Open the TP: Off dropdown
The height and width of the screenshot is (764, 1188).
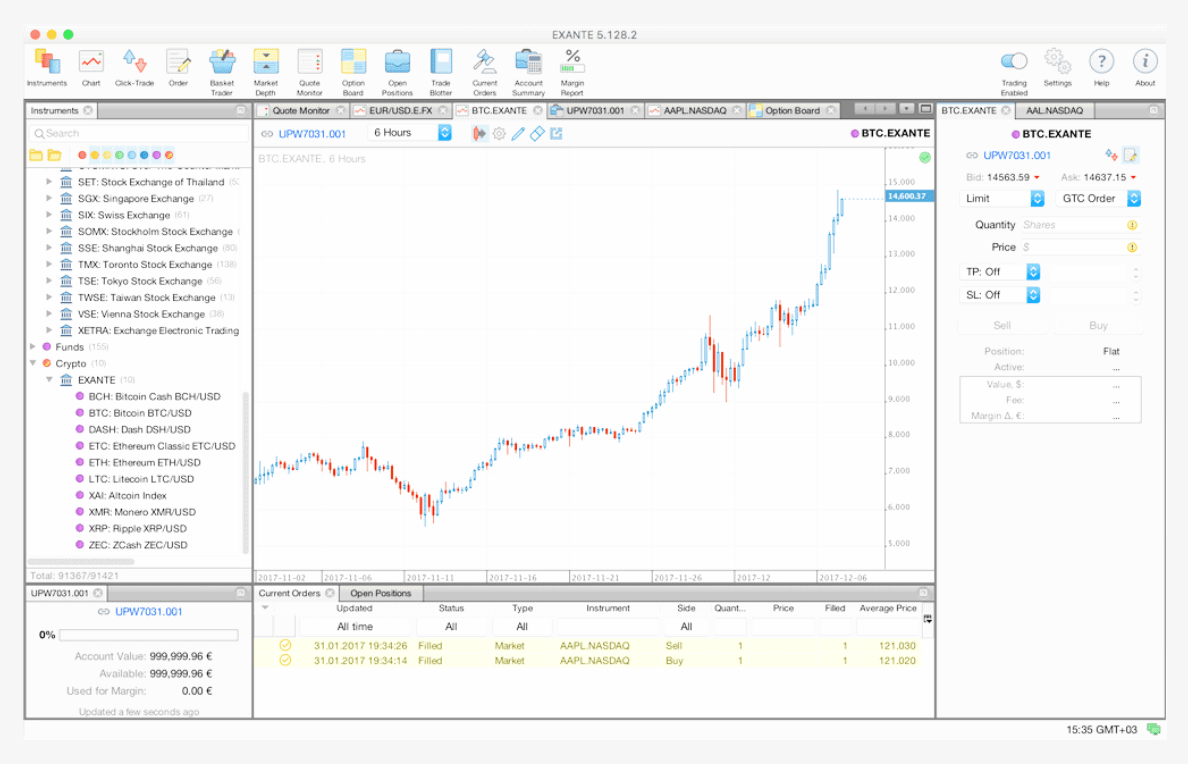[999, 271]
